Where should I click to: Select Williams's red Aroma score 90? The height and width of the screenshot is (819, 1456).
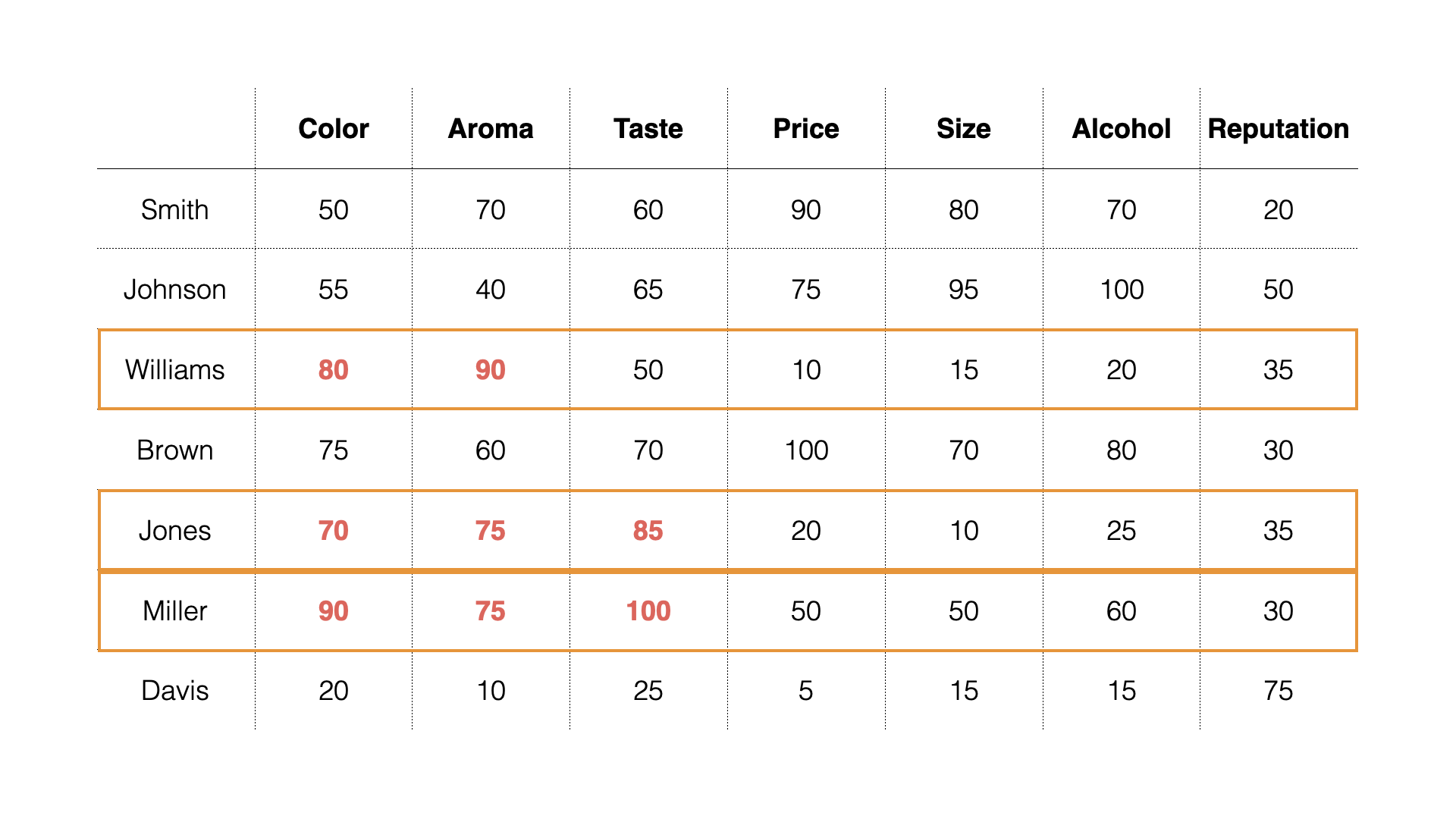491,370
